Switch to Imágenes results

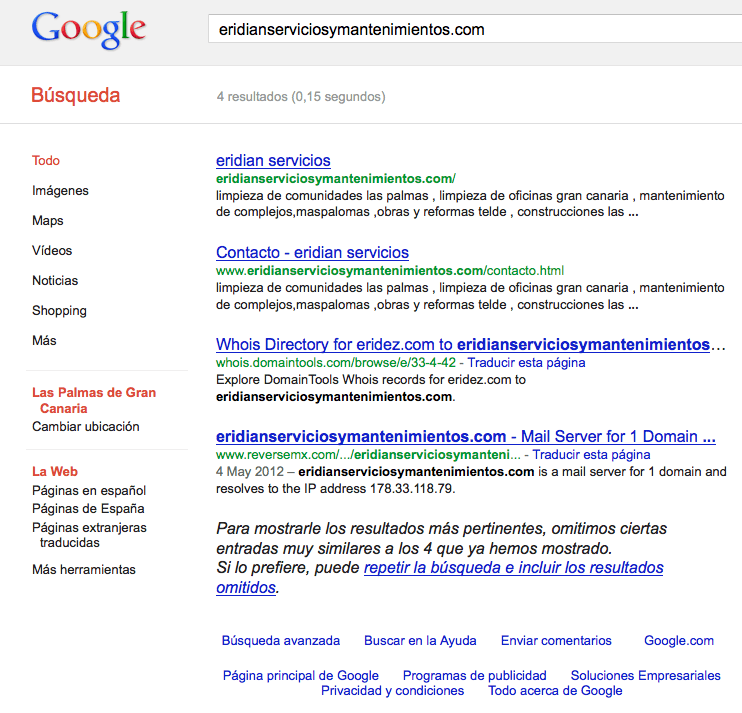point(60,191)
